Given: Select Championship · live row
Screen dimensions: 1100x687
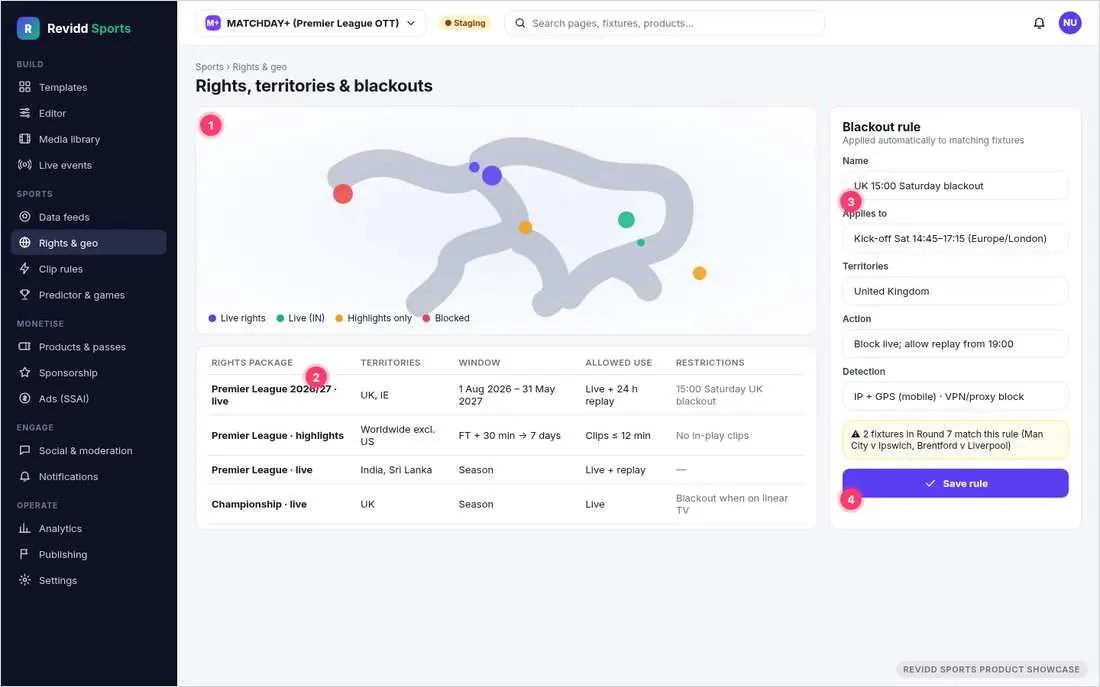Looking at the screenshot, I should click(x=507, y=504).
